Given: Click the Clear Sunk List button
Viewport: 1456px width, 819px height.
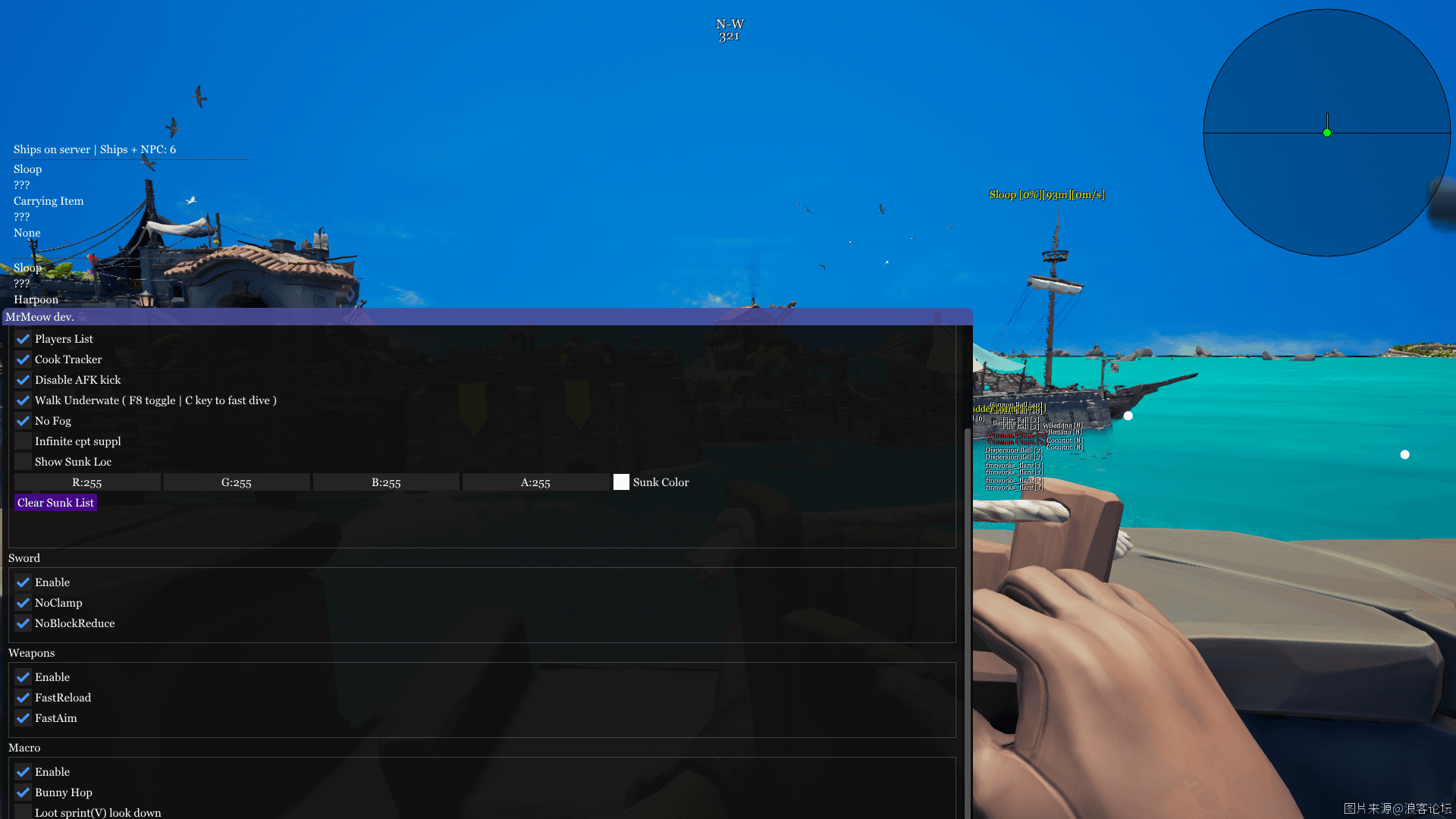Looking at the screenshot, I should click(x=55, y=502).
